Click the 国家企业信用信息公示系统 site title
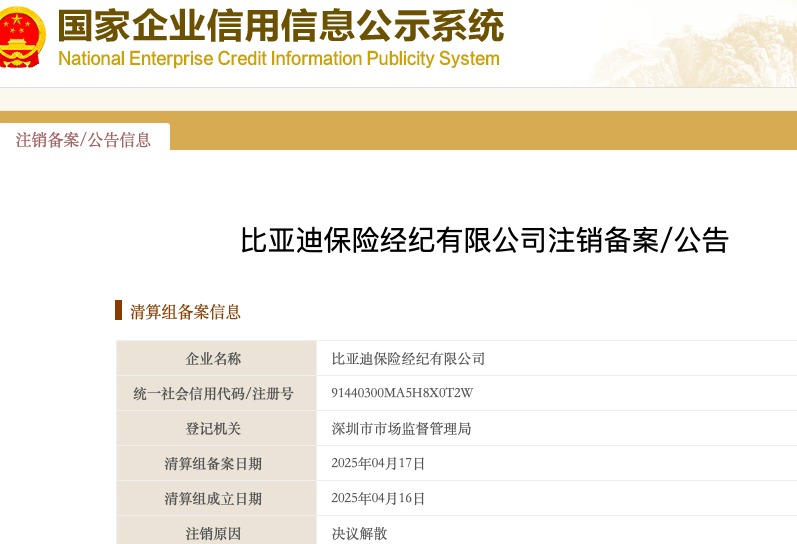Screen dimensions: 797x544 (x=281, y=25)
